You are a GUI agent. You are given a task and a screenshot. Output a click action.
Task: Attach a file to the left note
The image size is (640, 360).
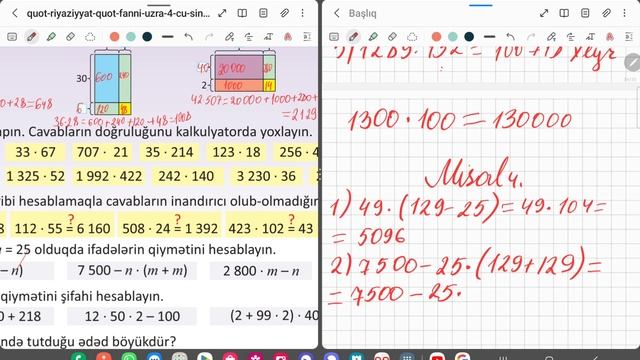click(x=284, y=13)
